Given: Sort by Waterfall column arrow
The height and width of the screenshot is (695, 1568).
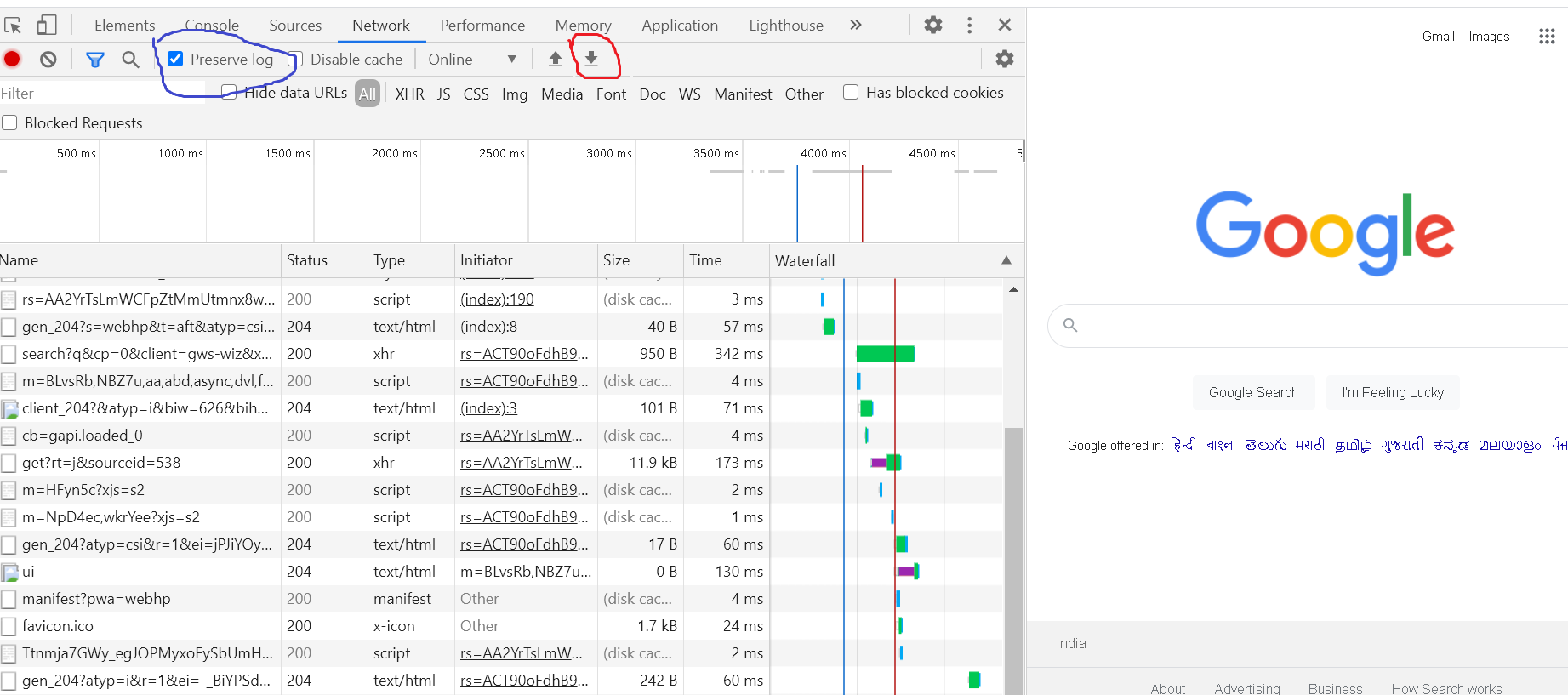Looking at the screenshot, I should click(x=1006, y=260).
